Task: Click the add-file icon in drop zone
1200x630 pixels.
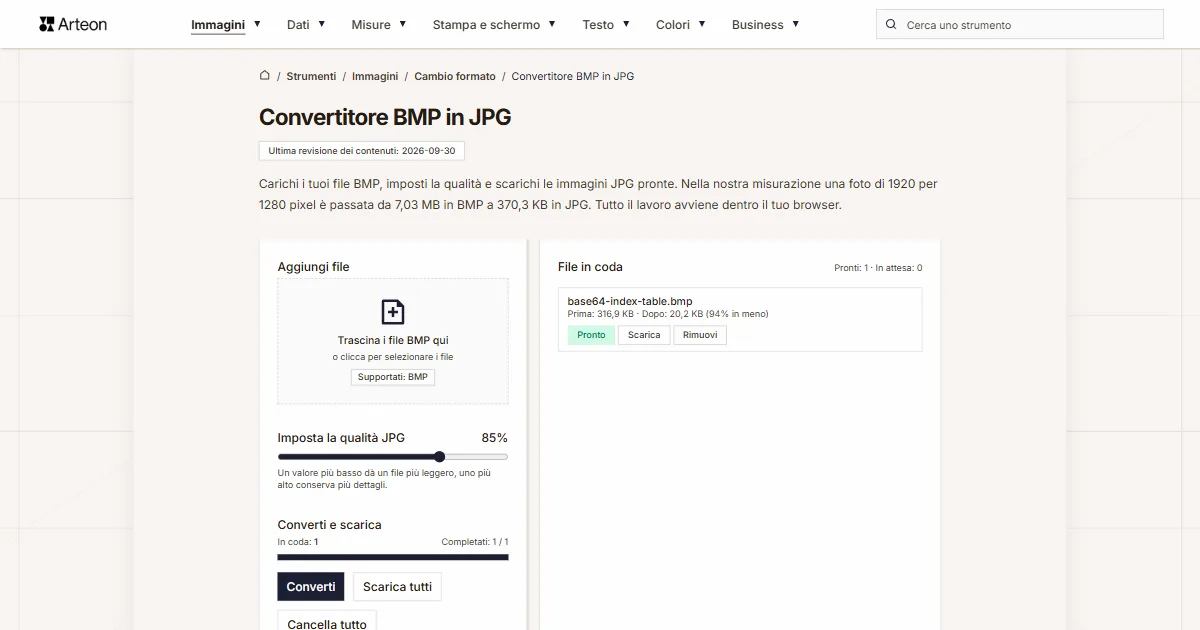Action: (x=393, y=311)
